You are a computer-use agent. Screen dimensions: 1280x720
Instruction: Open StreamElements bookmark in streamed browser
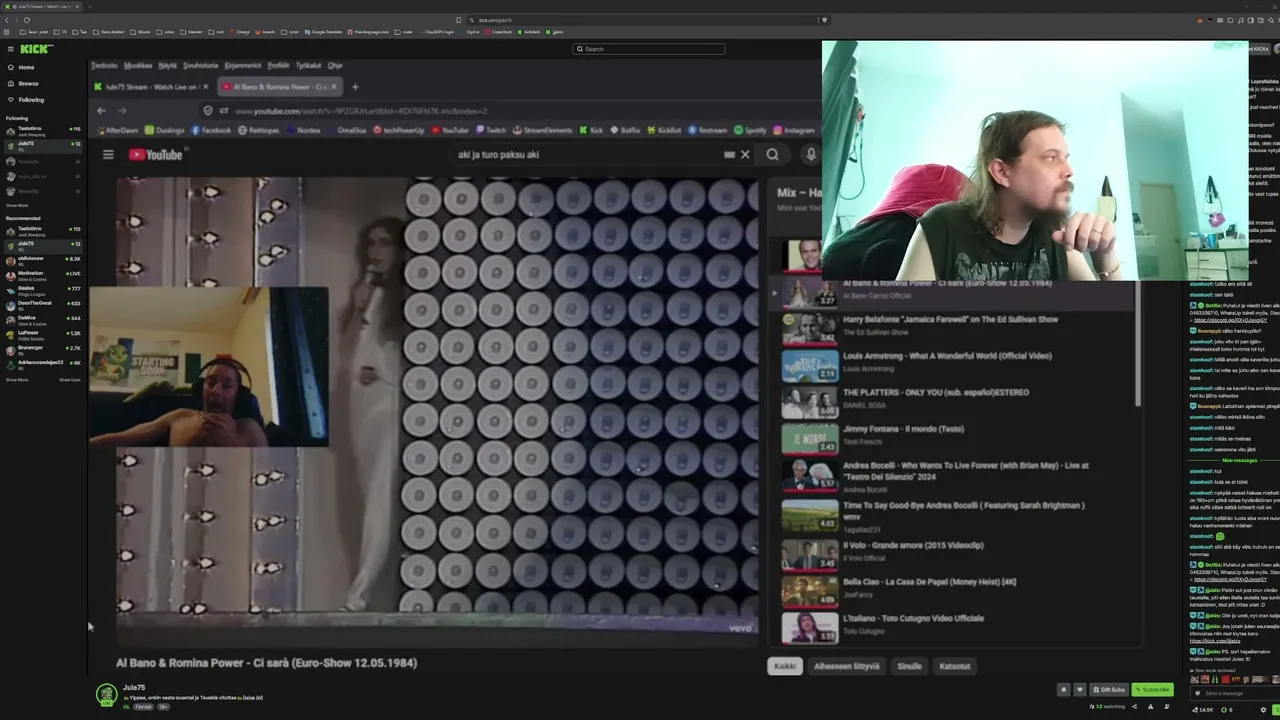click(543, 130)
